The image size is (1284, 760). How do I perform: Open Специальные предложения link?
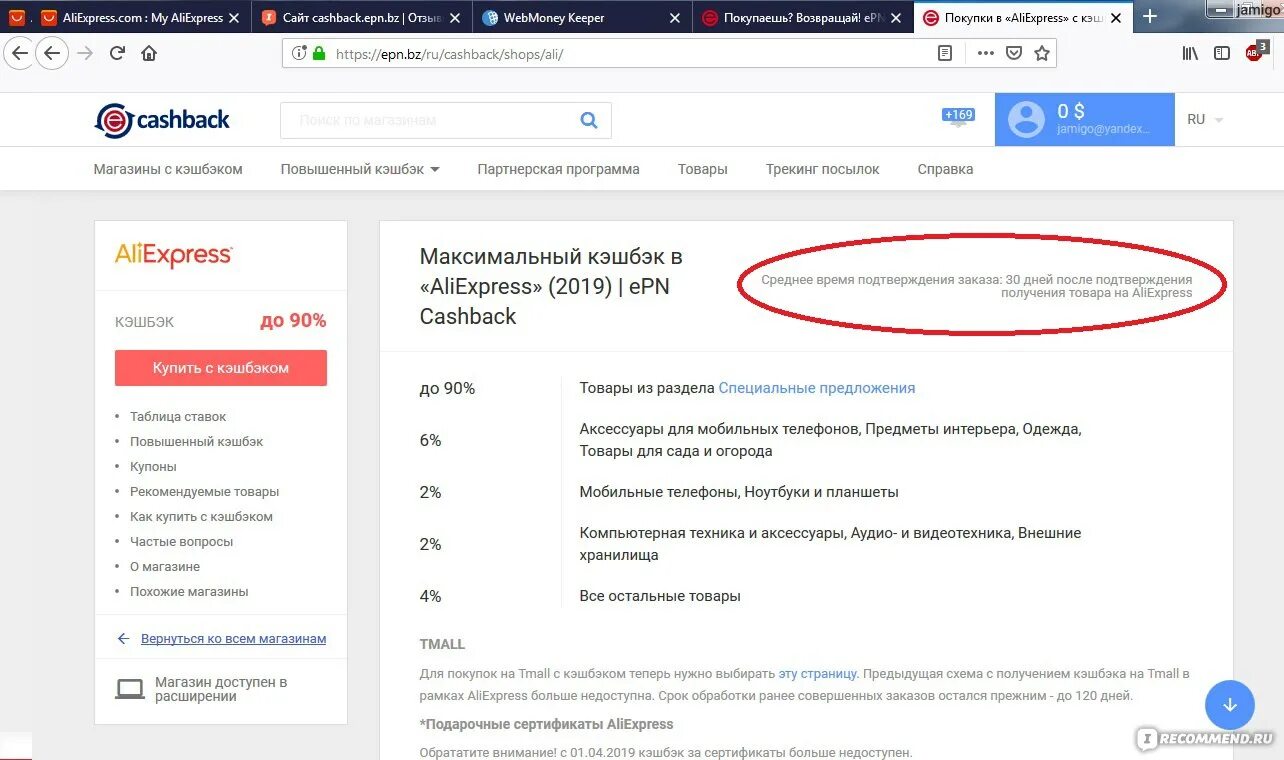(x=817, y=388)
